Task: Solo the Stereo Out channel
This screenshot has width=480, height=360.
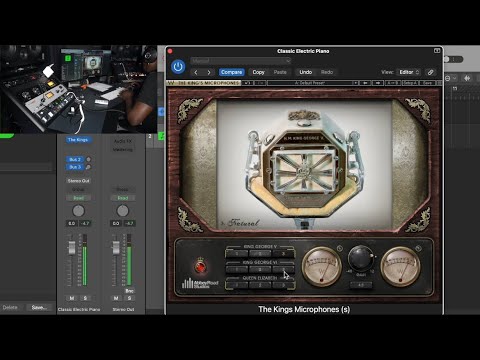Action: coord(129,298)
